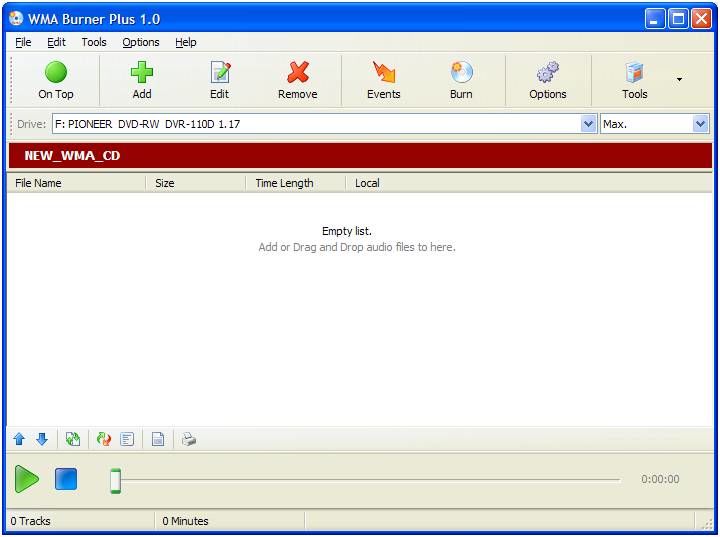Click the WMA Burner Plus title bar icon

click(x=16, y=18)
